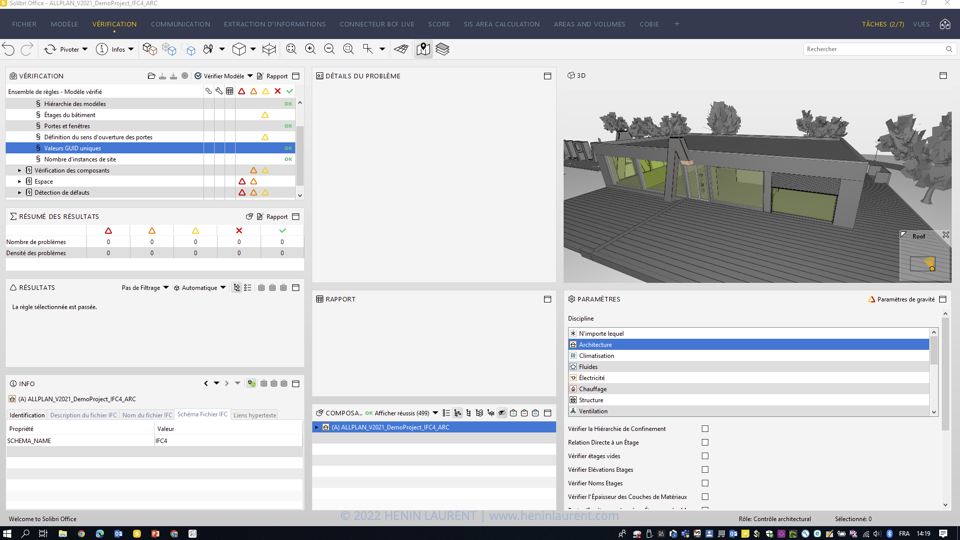Switch to the Identification tab in Info
Screen dimensions: 960x540
[27, 415]
